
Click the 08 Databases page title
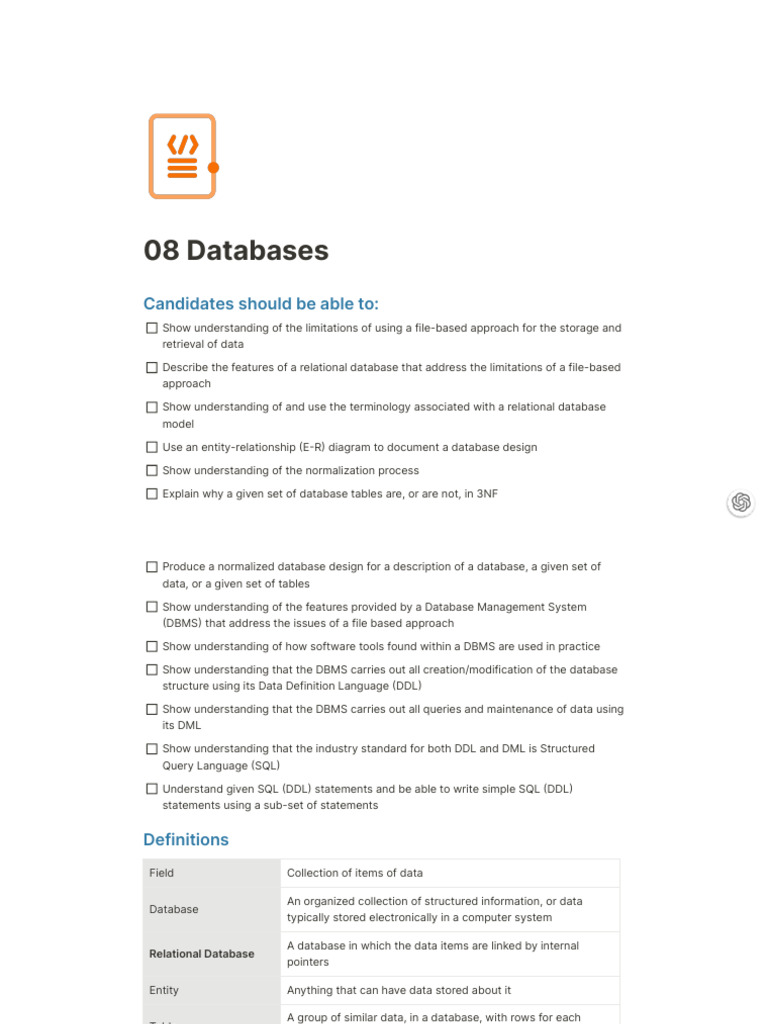pos(236,250)
